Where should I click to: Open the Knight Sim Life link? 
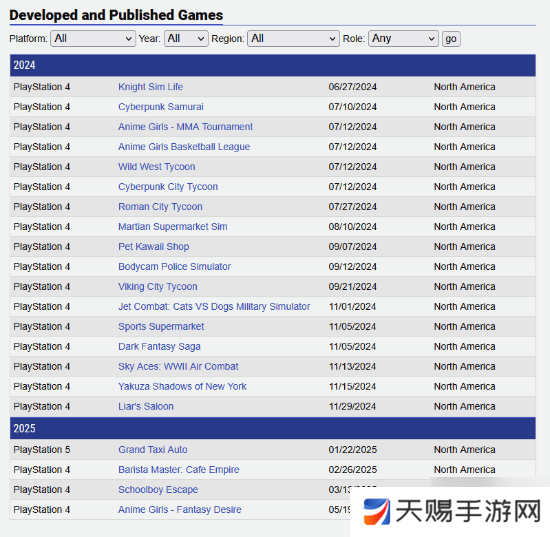pyautogui.click(x=150, y=87)
